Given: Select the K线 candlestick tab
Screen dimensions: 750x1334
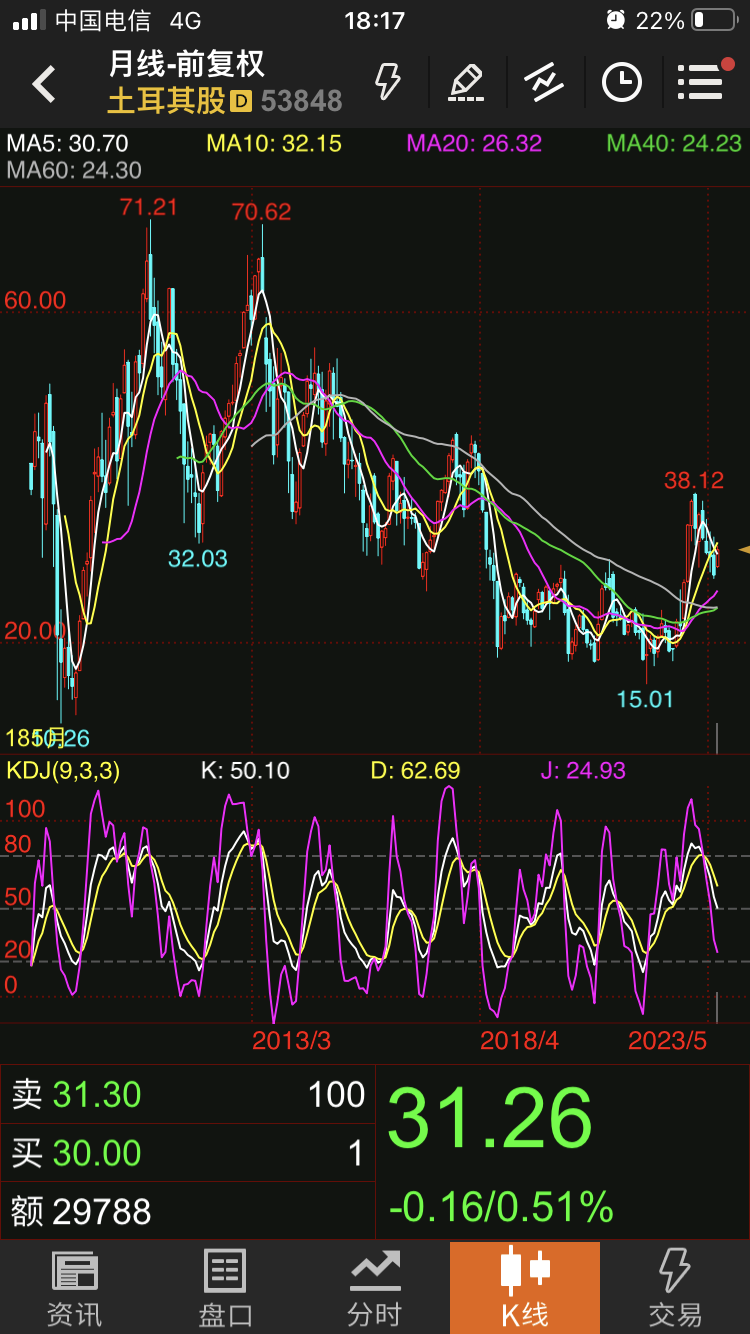Looking at the screenshot, I should (525, 1288).
